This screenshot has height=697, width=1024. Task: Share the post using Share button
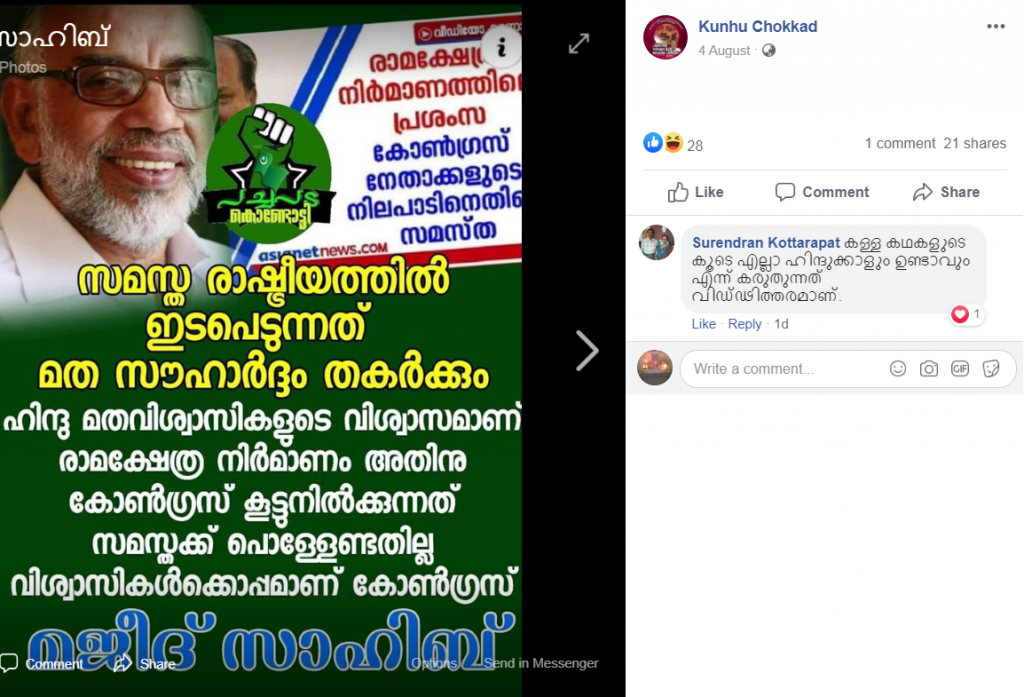point(946,192)
